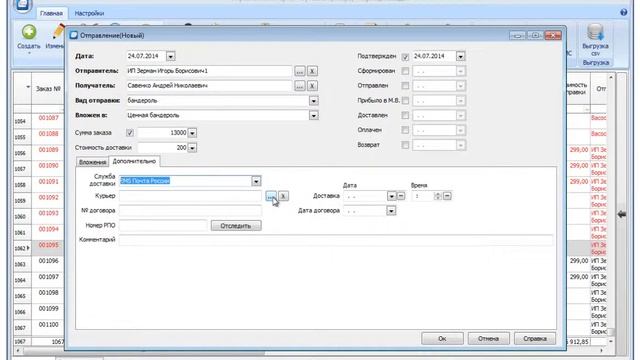Click the Отмена button

[x=489, y=338]
